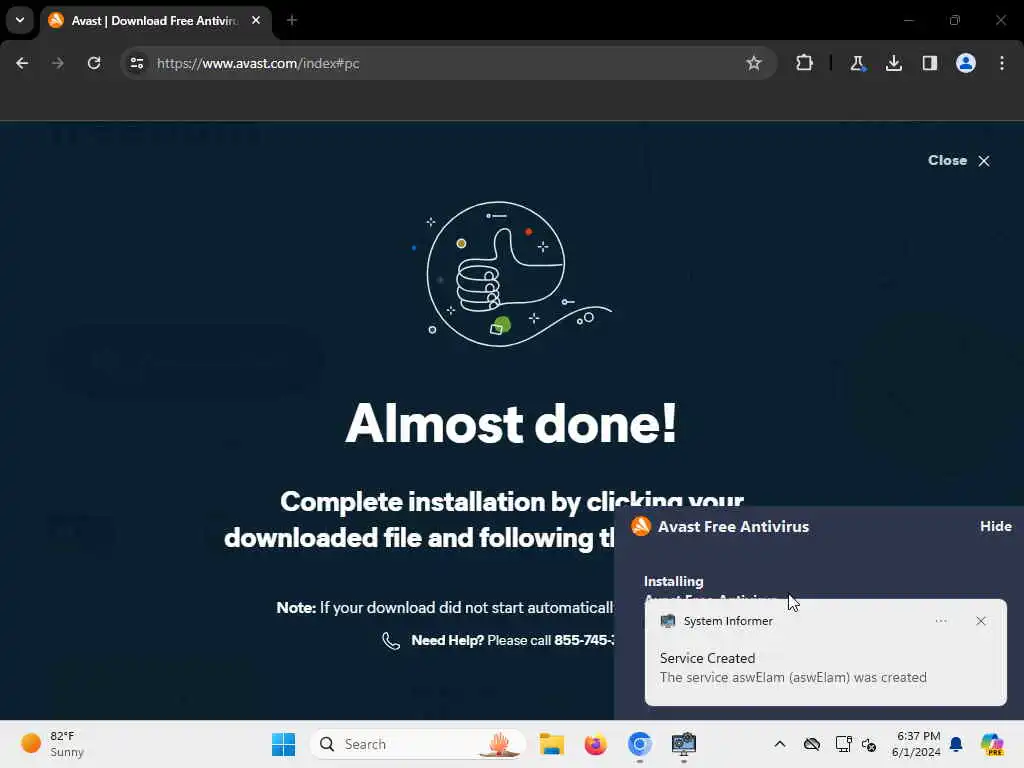Click the thumbs-up illustration

[513, 274]
